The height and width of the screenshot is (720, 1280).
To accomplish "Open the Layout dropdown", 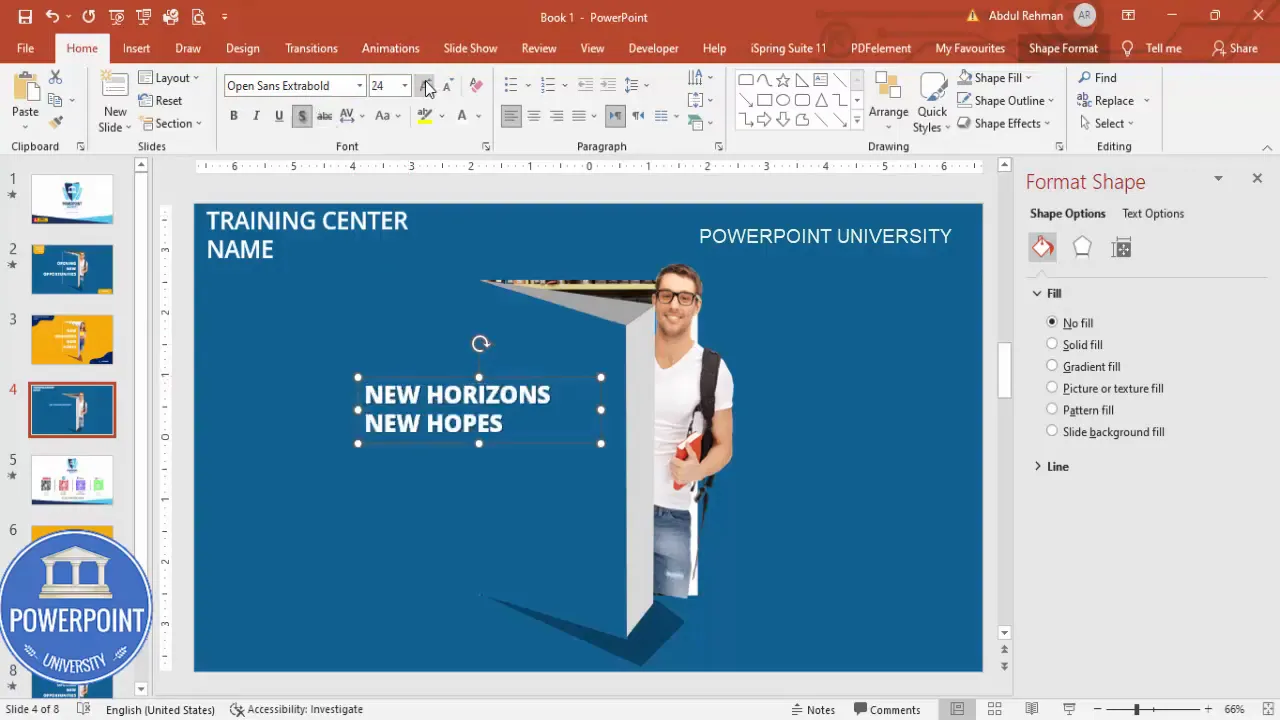I will click(169, 78).
